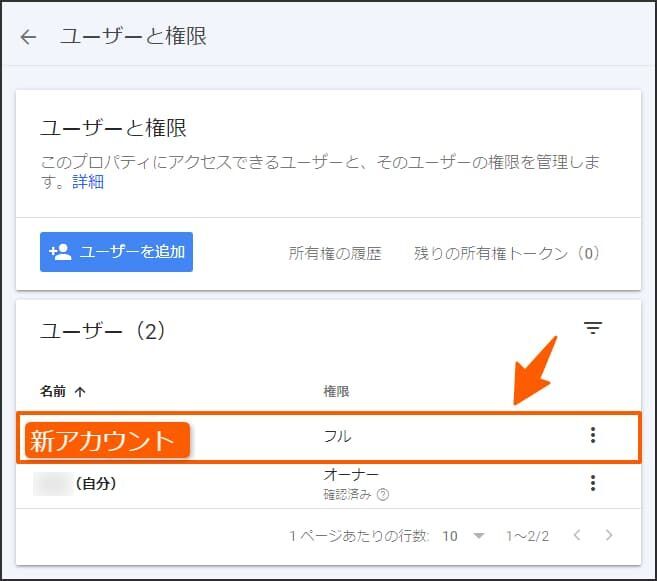Image resolution: width=657 pixels, height=581 pixels.
Task: Open the rows per page dropdown showing 10
Action: click(463, 536)
